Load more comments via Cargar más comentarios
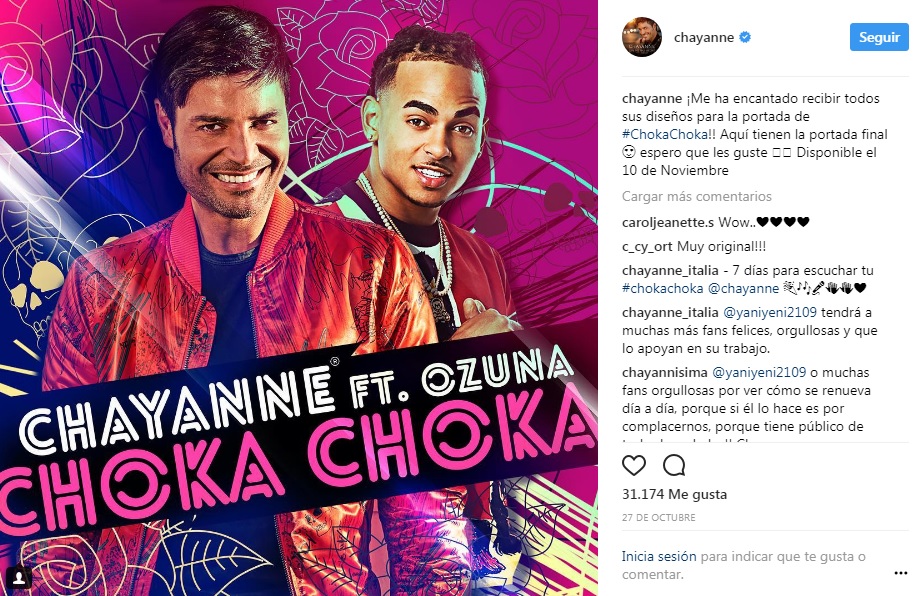915x596 pixels. [x=697, y=197]
